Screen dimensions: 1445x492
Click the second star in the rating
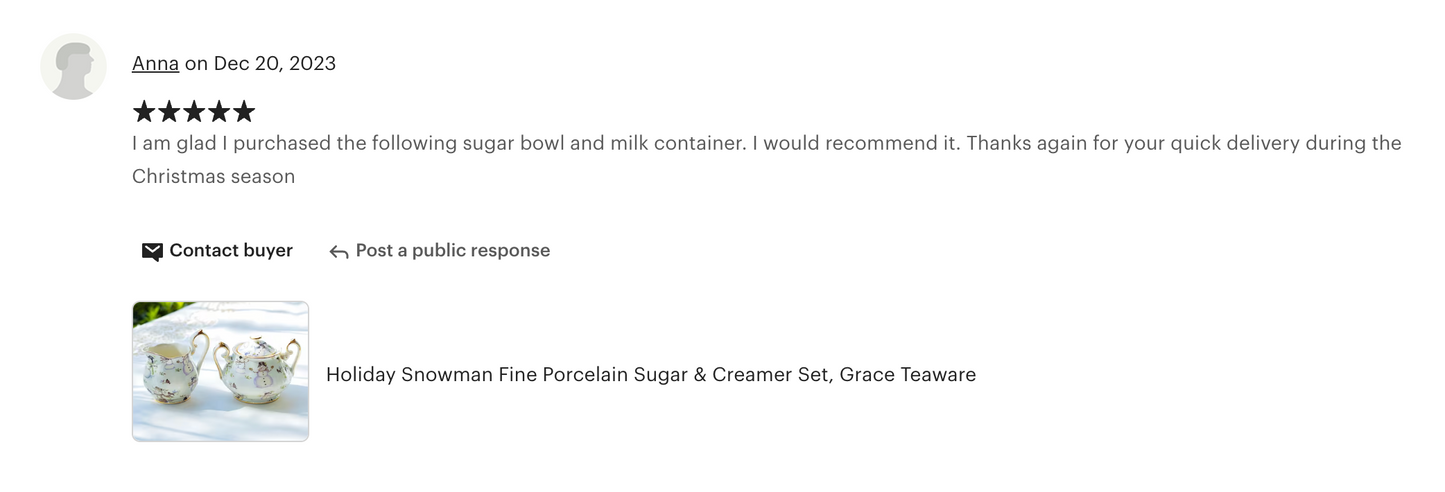169,111
